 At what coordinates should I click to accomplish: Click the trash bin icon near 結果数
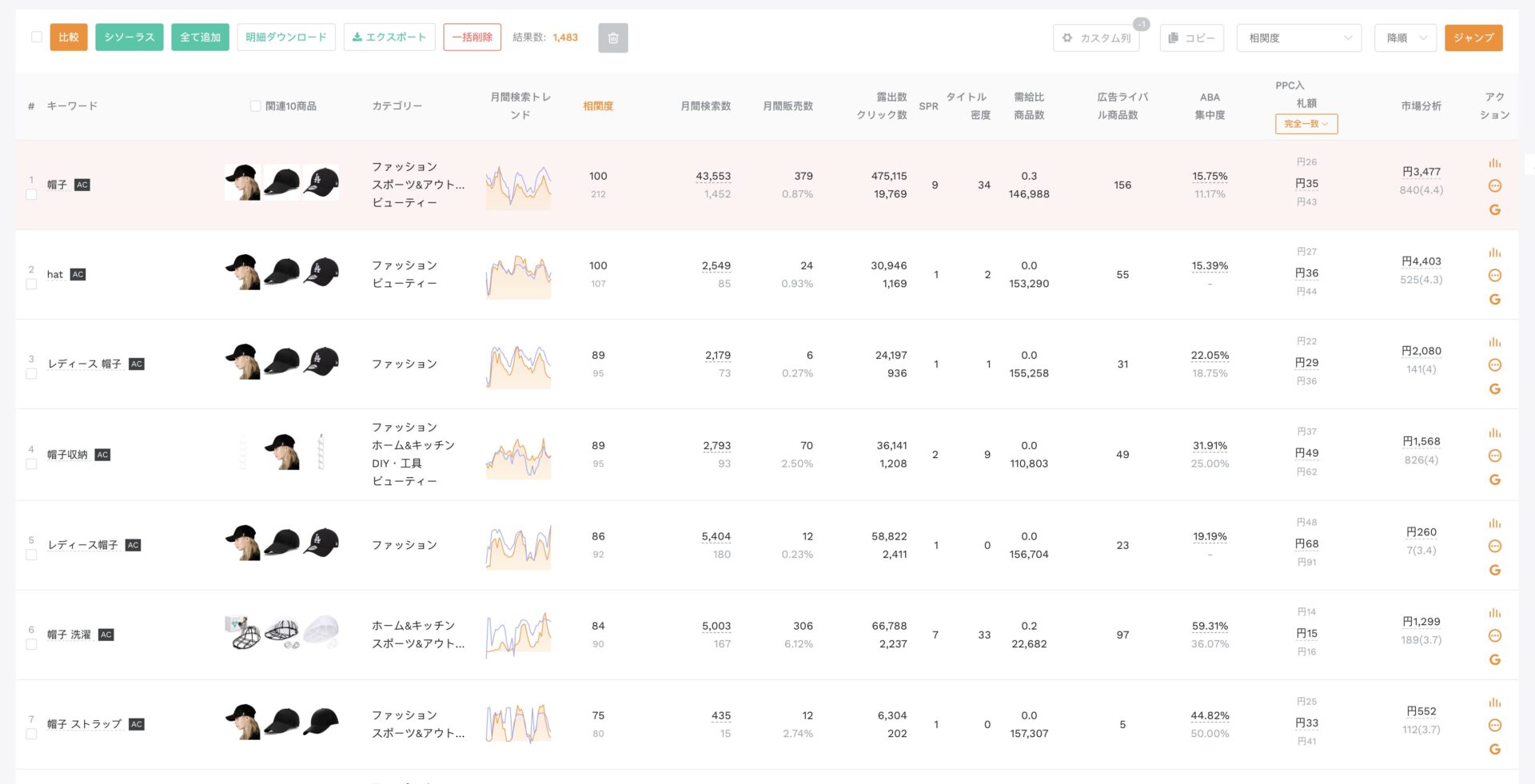(613, 37)
